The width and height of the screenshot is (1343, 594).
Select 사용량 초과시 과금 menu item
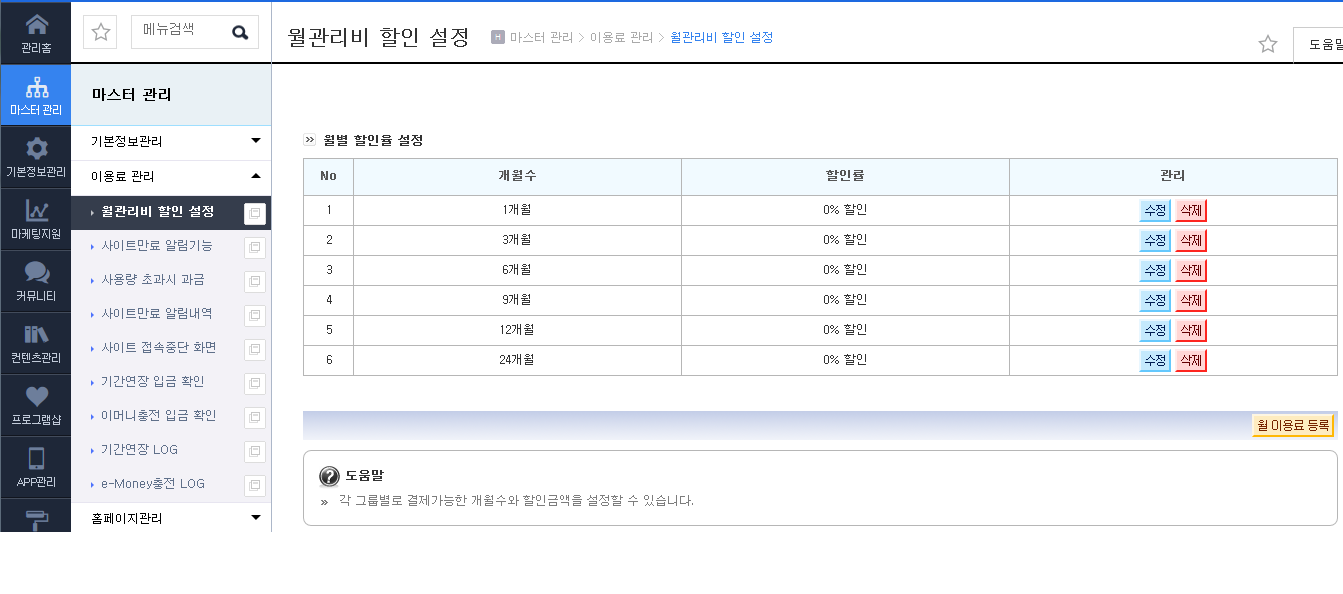tap(153, 280)
